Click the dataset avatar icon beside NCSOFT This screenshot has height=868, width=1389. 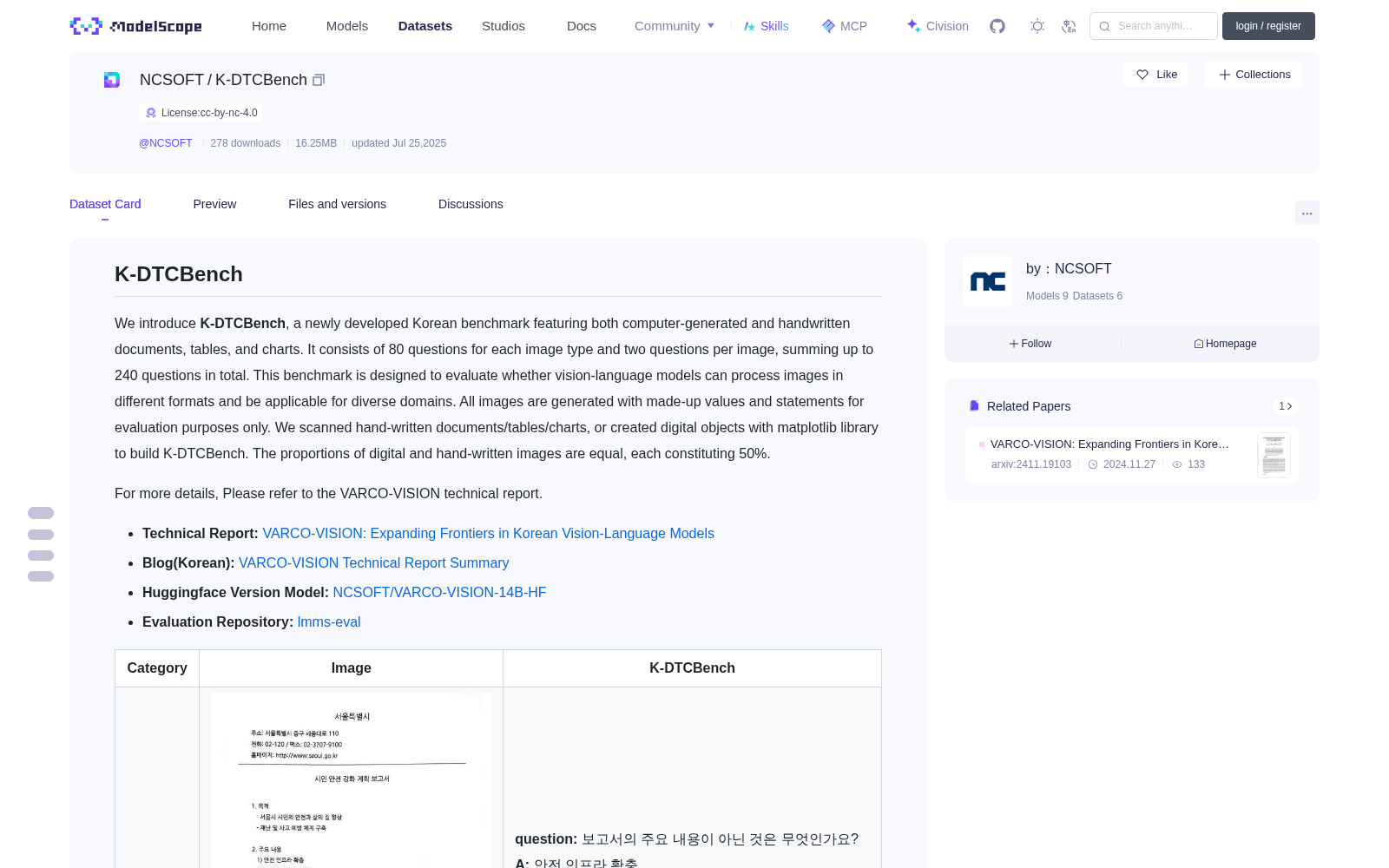pos(112,80)
